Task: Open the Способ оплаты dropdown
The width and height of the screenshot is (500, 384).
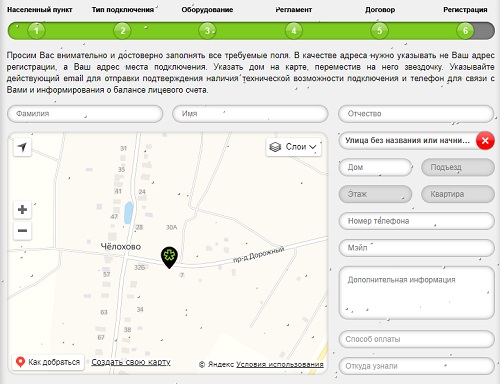Action: 416,339
